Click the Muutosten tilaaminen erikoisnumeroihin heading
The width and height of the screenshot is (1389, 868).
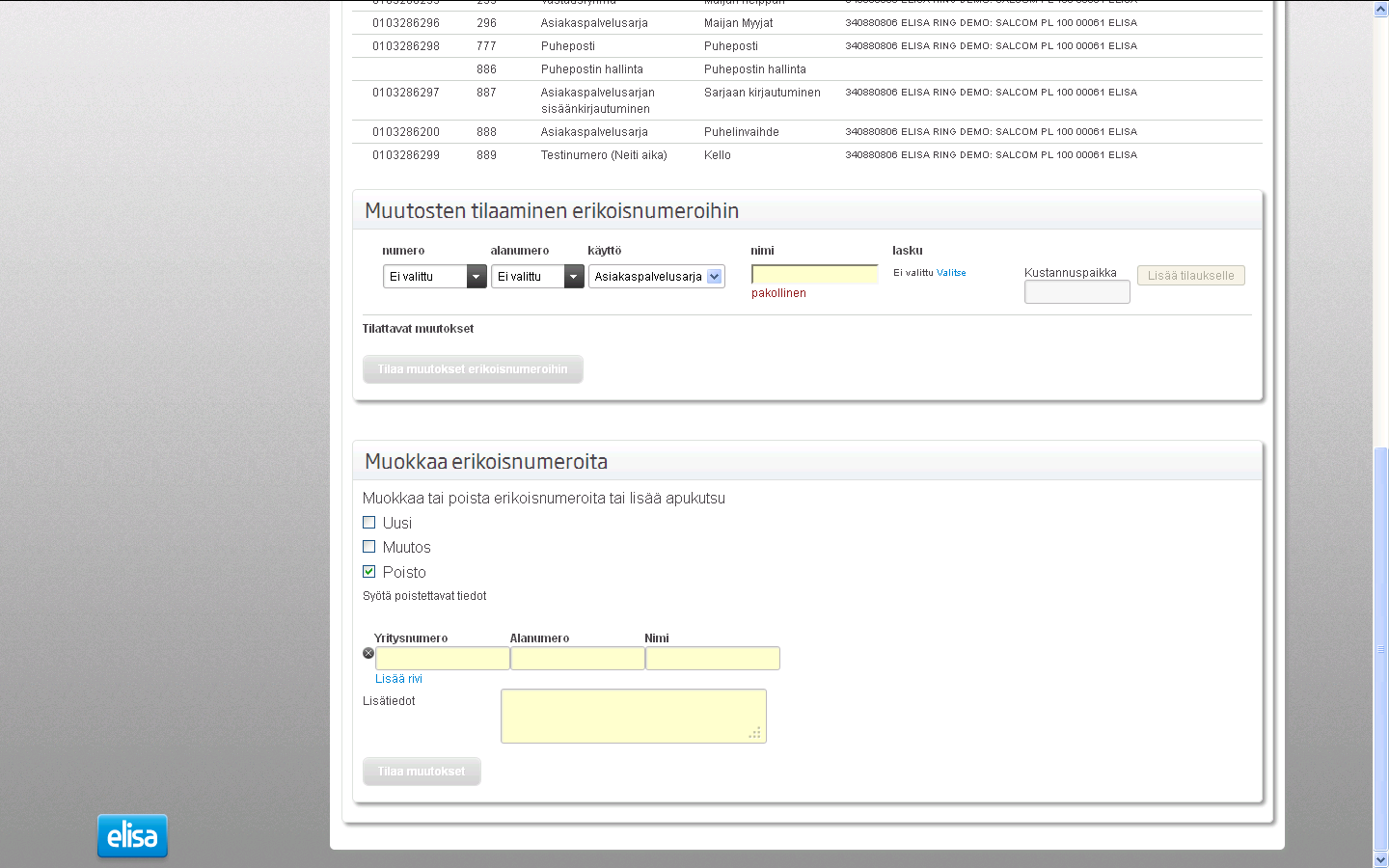[552, 211]
